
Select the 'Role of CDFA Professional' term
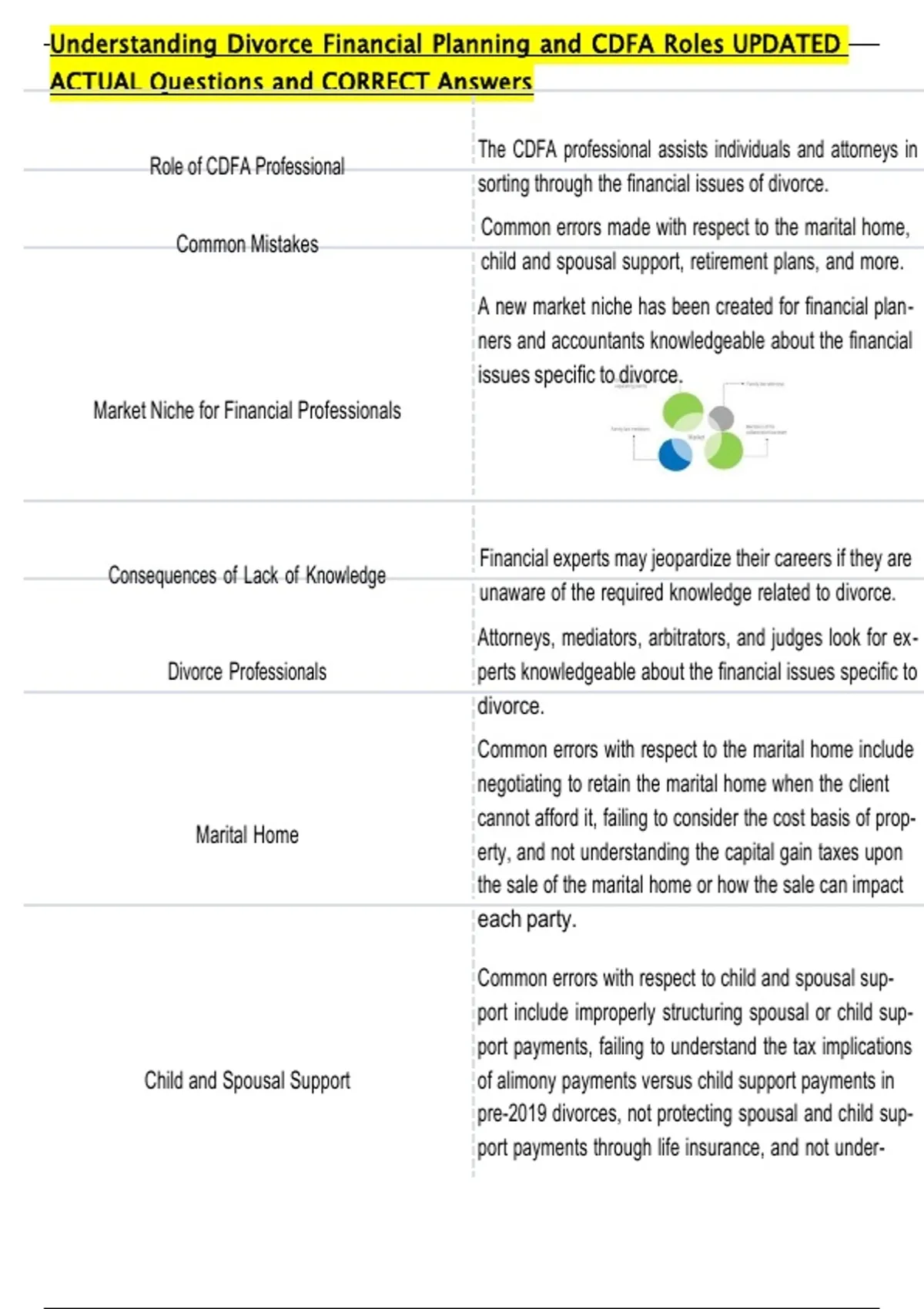click(x=247, y=166)
